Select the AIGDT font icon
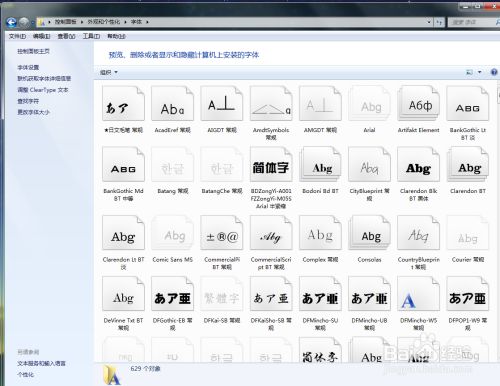Viewport: 500px width, 386px height. [x=222, y=104]
